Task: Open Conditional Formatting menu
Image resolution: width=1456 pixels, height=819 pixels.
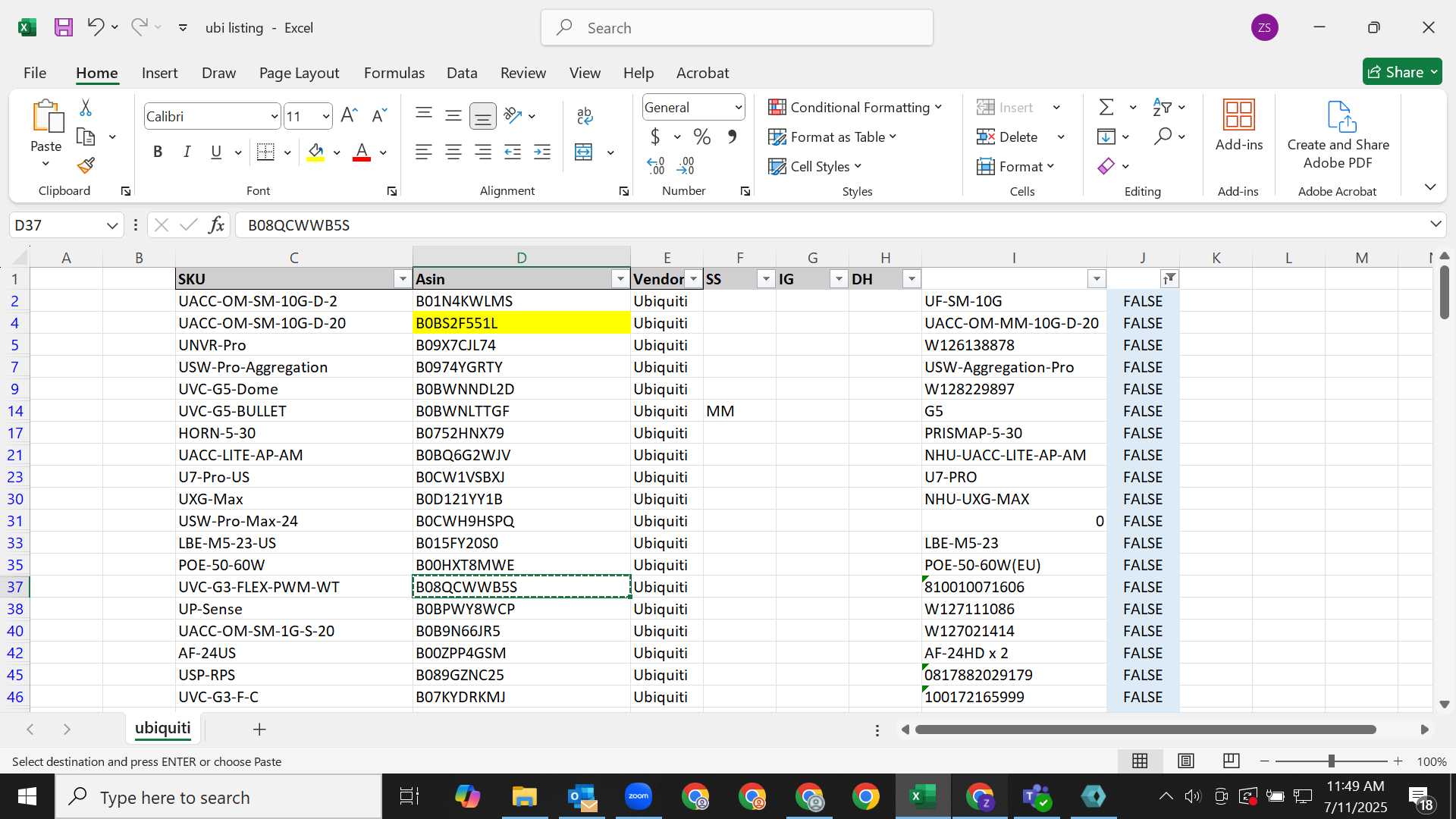Action: tap(855, 107)
